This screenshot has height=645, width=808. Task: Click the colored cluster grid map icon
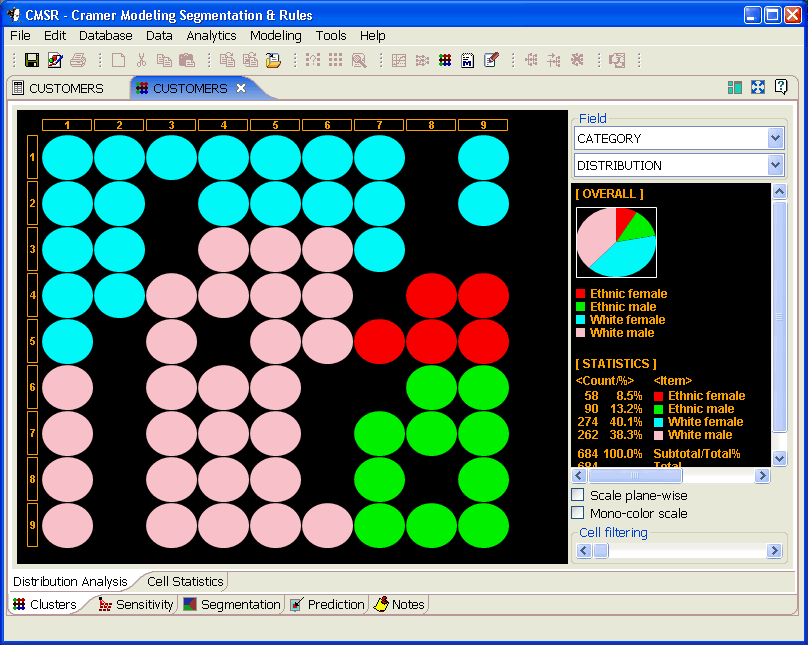pyautogui.click(x=445, y=59)
